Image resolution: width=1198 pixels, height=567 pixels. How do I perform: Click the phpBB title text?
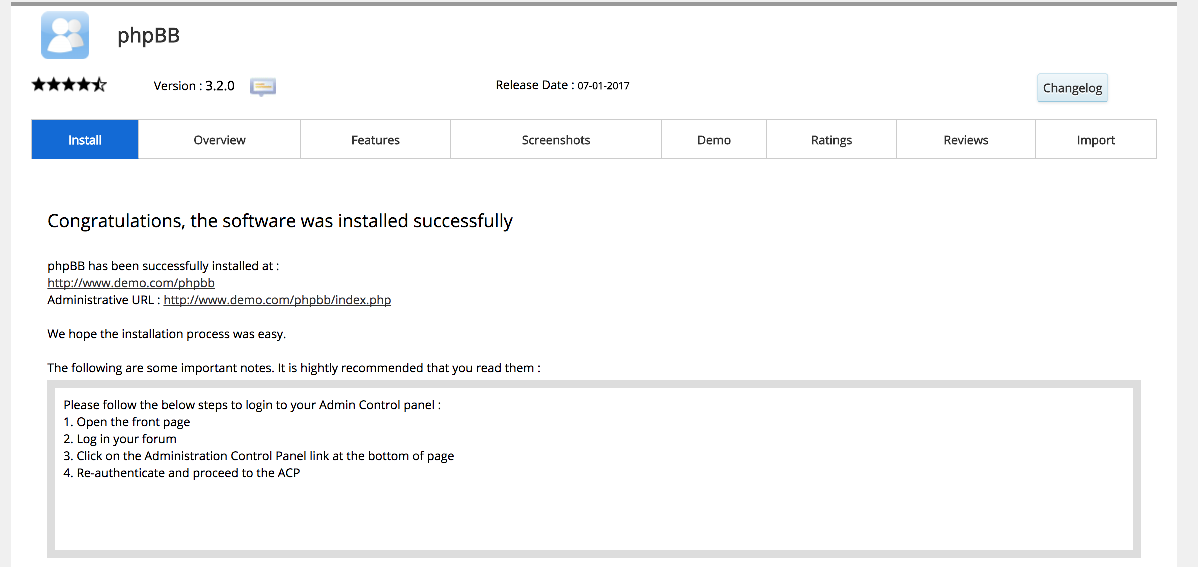tap(149, 35)
